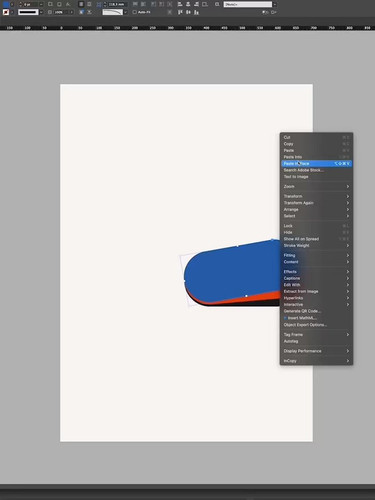Expand the Content submenu
This screenshot has height=500, width=375.
[x=316, y=262]
